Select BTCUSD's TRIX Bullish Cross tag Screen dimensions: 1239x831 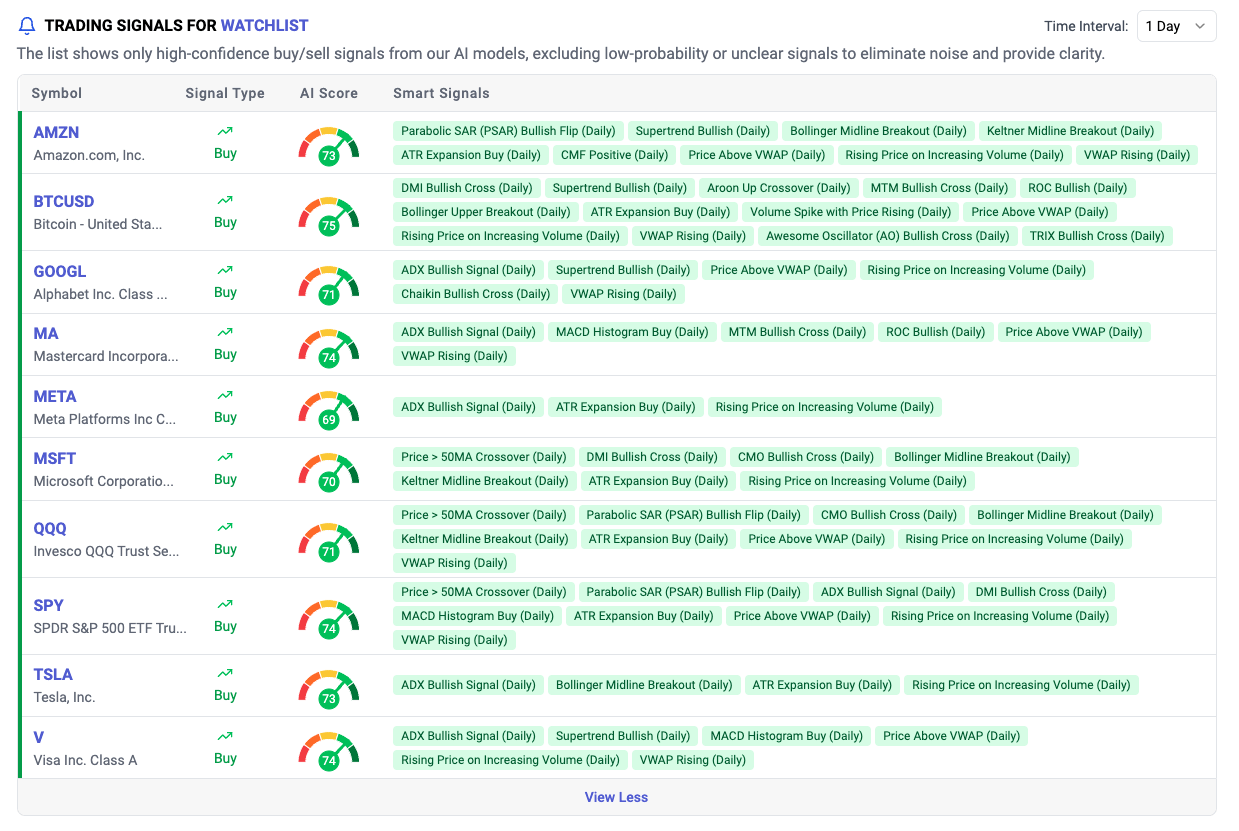1096,236
